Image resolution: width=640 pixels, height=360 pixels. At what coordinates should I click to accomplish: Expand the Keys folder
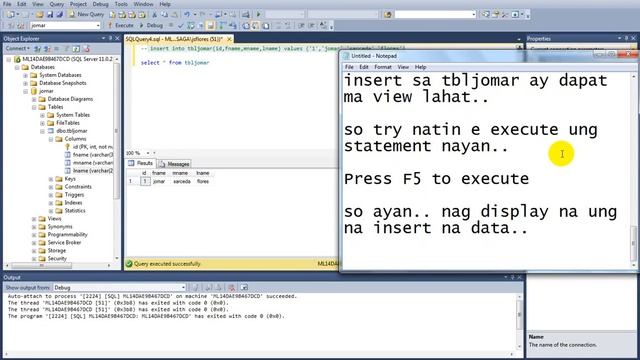click(x=51, y=179)
